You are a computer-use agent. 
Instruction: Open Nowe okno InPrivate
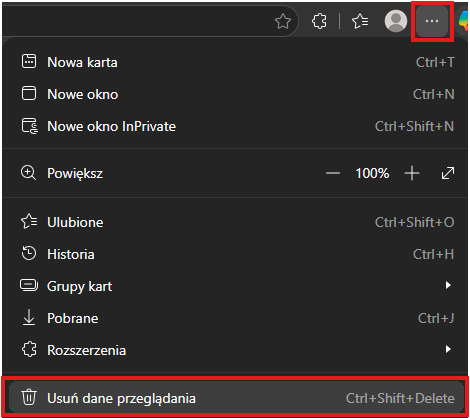click(235, 126)
